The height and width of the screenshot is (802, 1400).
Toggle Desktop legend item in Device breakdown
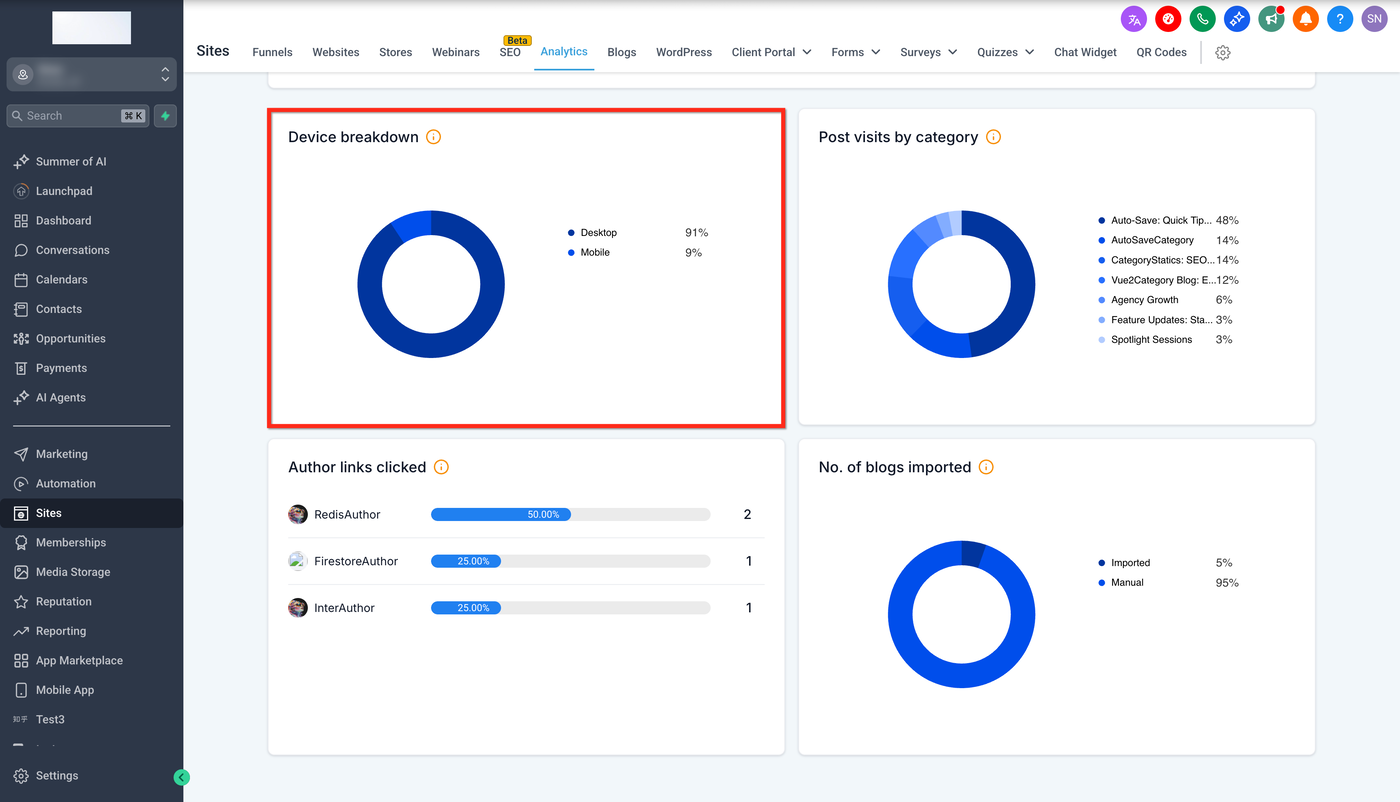point(598,233)
